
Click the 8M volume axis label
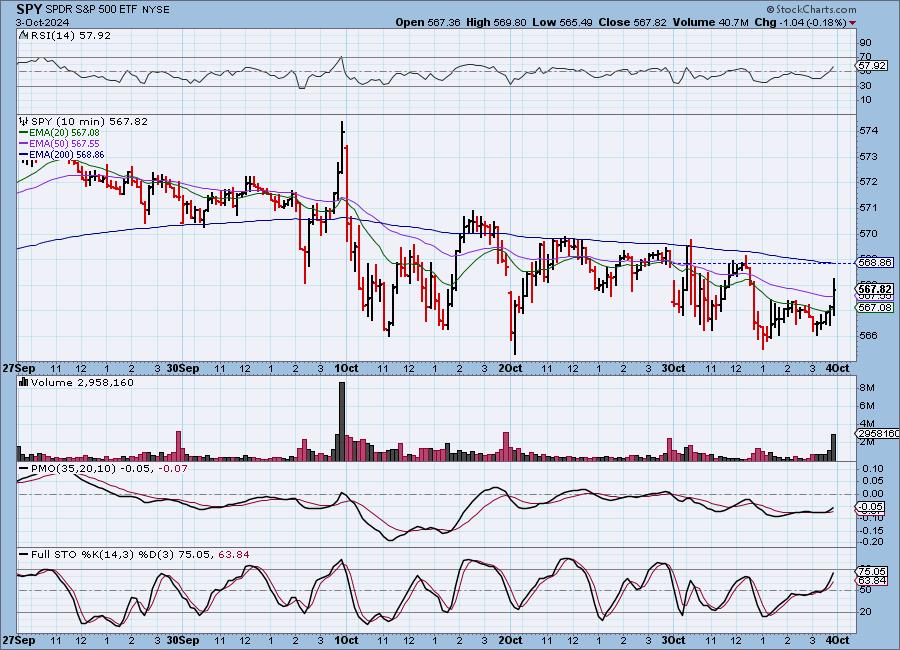point(867,388)
